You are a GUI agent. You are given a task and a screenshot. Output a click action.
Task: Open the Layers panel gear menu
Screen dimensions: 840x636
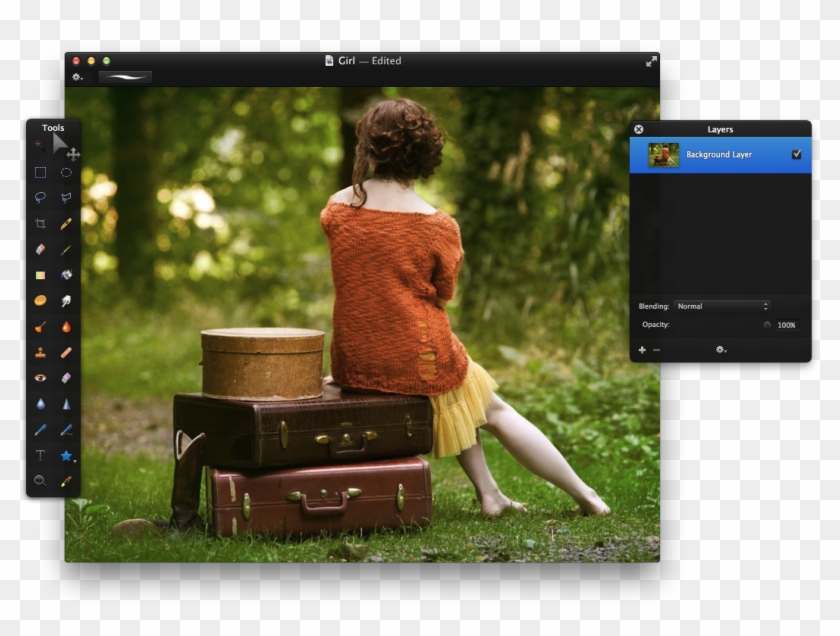point(720,350)
